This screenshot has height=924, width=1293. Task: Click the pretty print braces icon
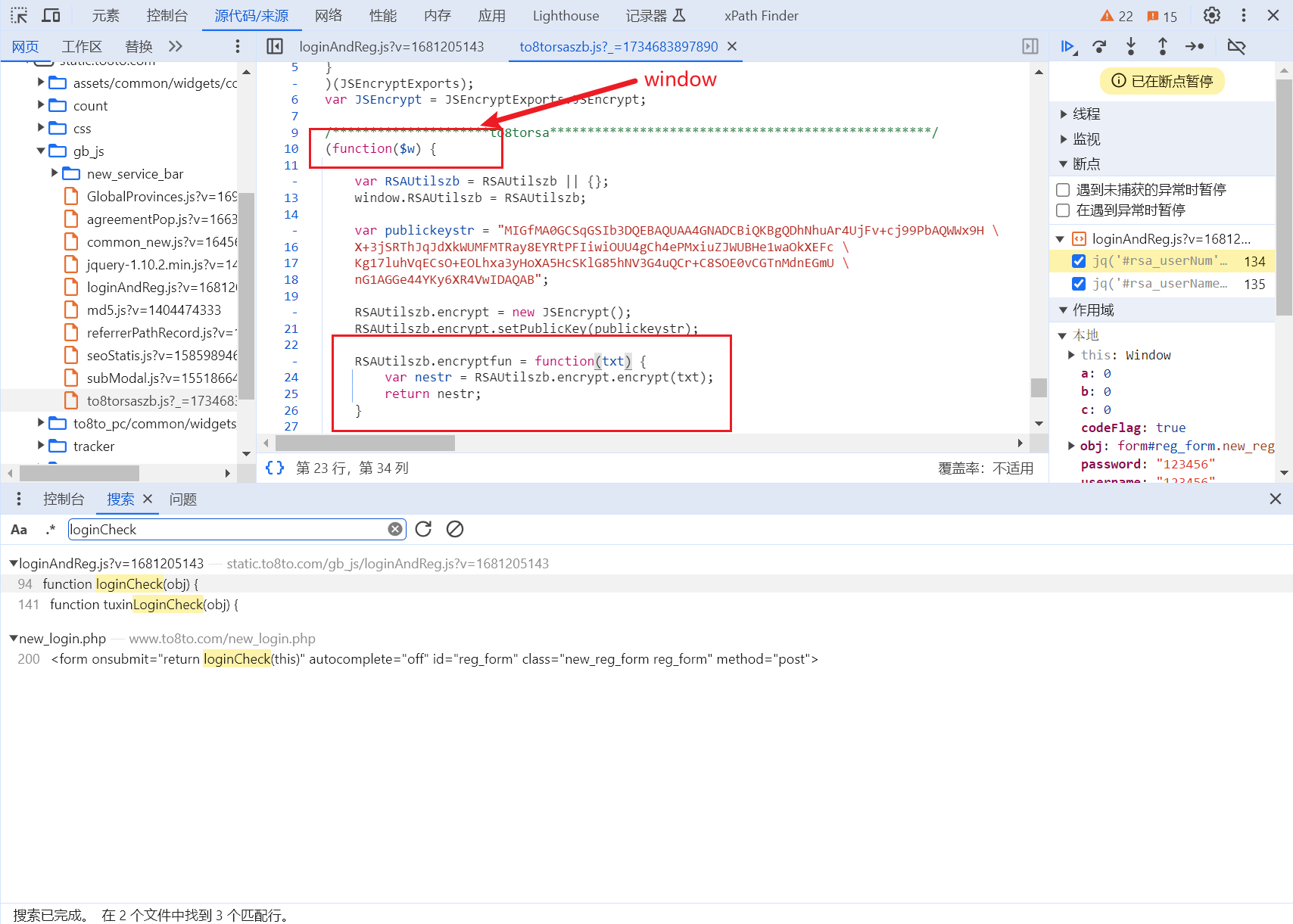point(275,468)
